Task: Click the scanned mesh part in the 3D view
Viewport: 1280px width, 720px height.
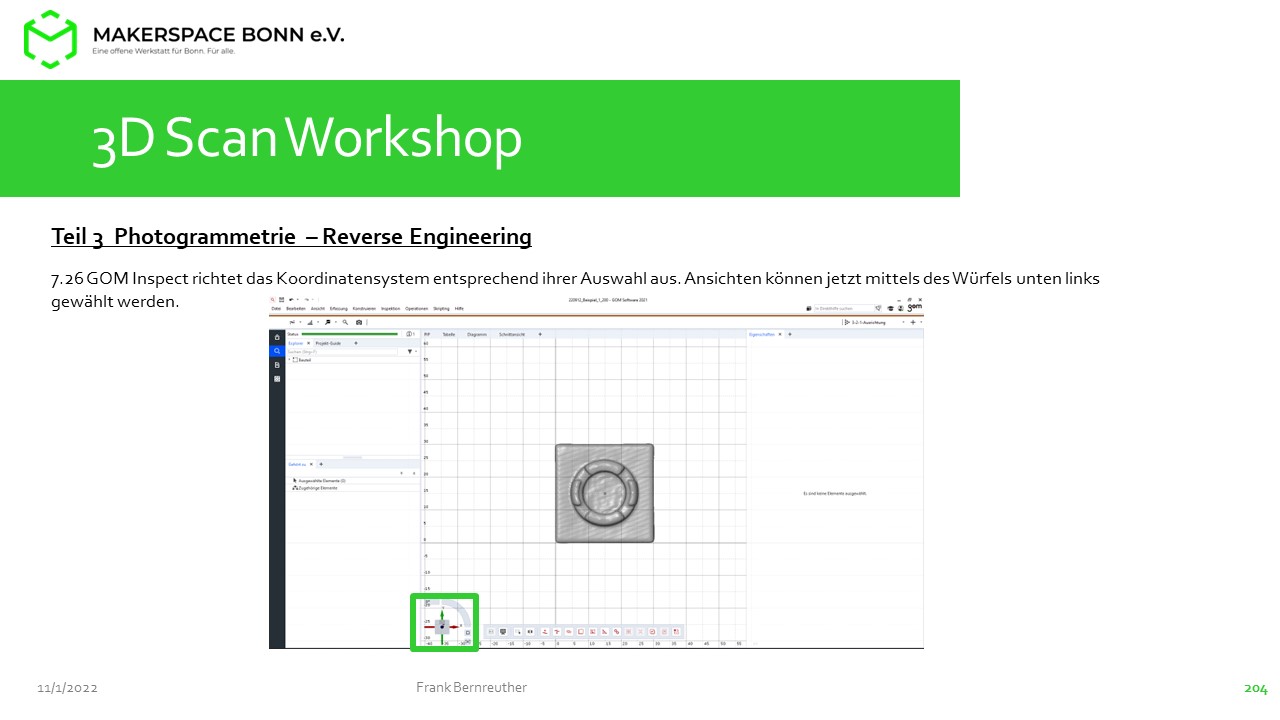Action: (x=604, y=493)
